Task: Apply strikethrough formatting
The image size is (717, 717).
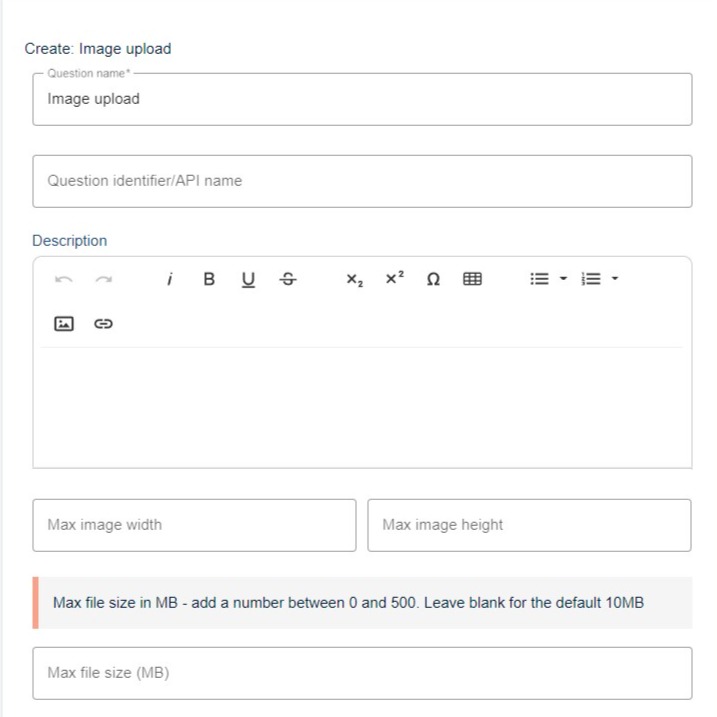Action: 288,279
